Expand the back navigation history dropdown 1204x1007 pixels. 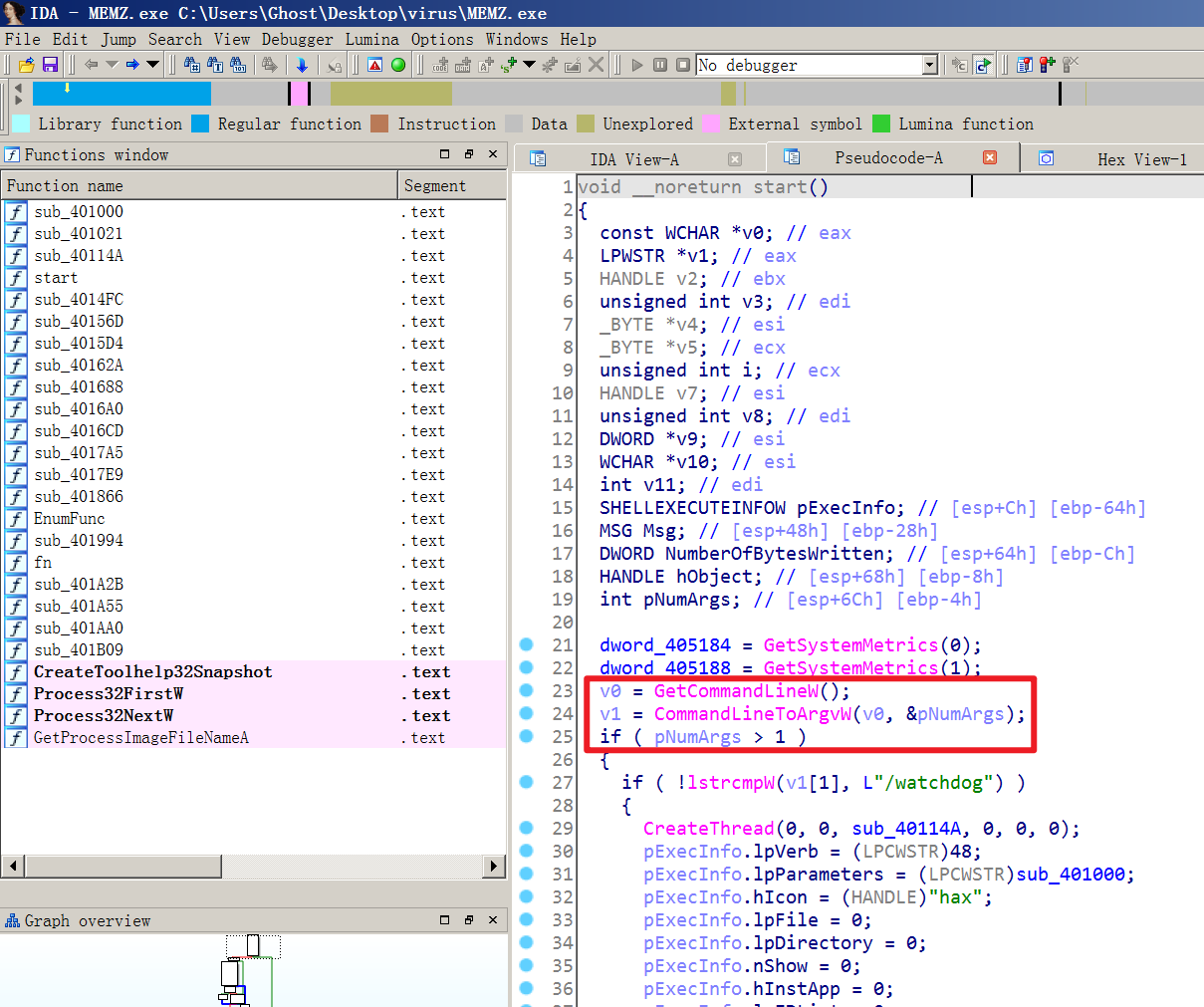pyautogui.click(x=112, y=65)
